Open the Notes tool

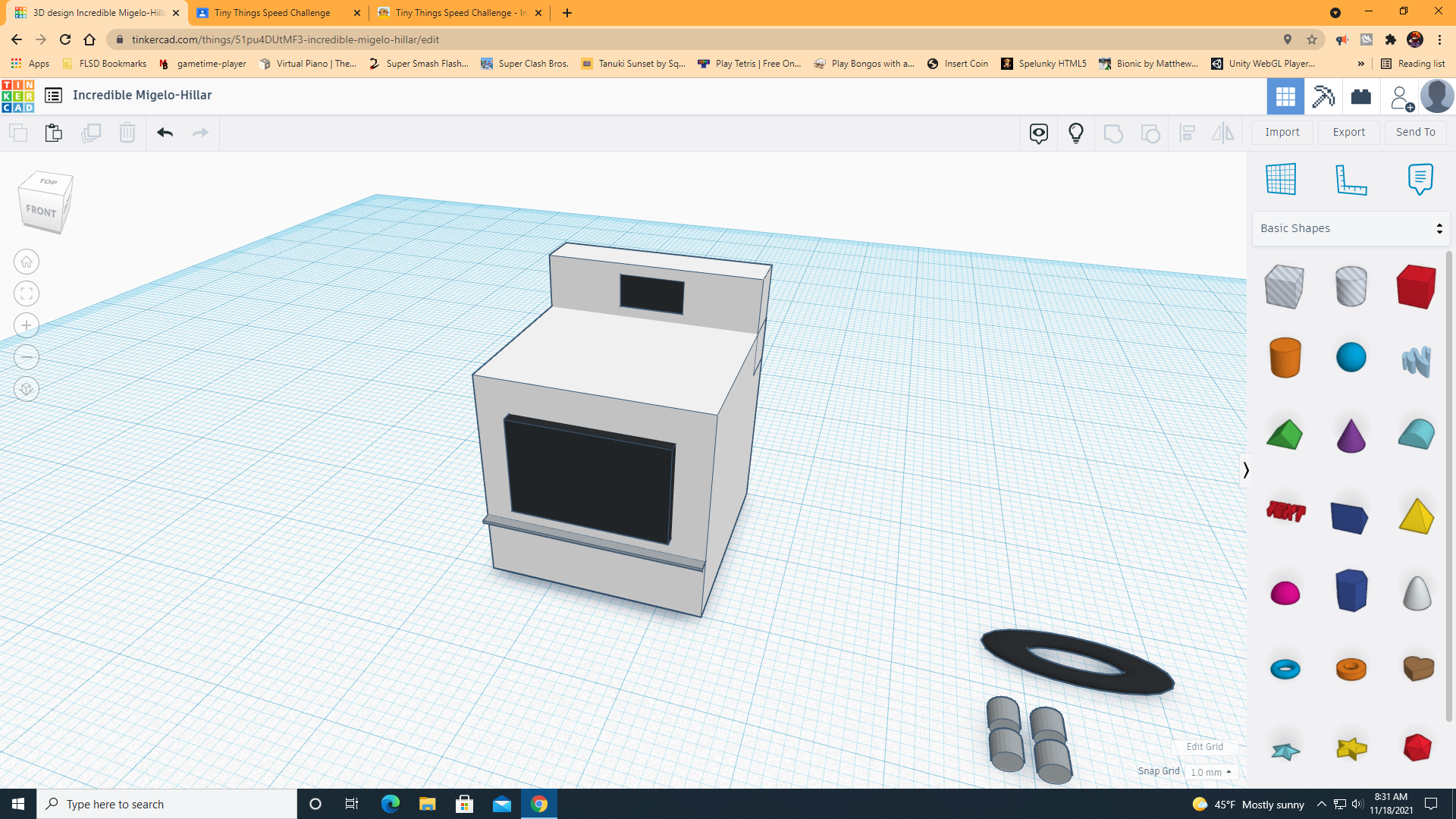coord(1420,179)
